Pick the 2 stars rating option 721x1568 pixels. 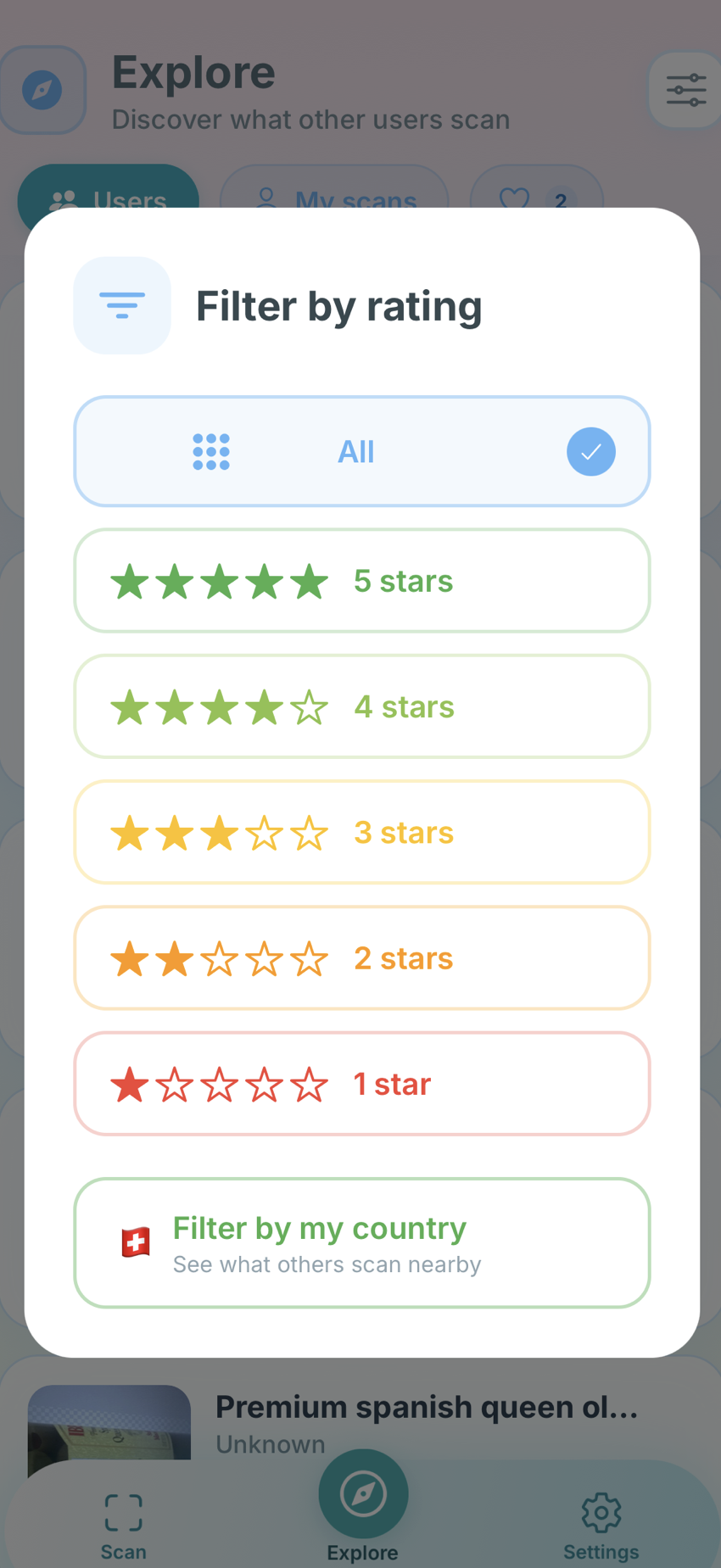click(x=361, y=957)
